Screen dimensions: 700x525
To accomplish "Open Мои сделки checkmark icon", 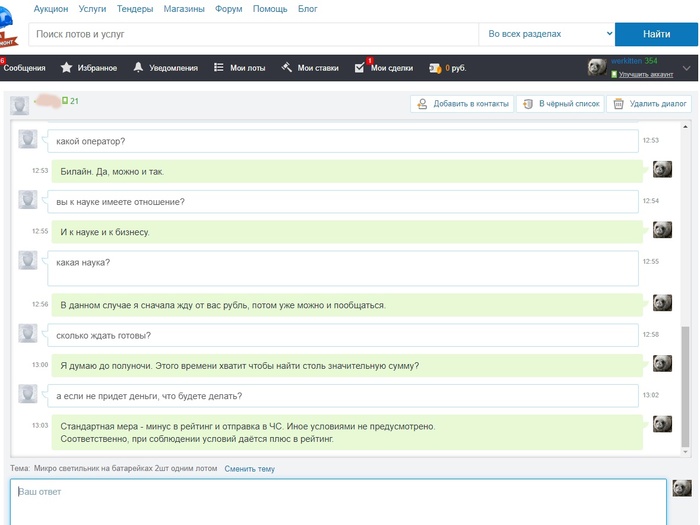I will [360, 68].
